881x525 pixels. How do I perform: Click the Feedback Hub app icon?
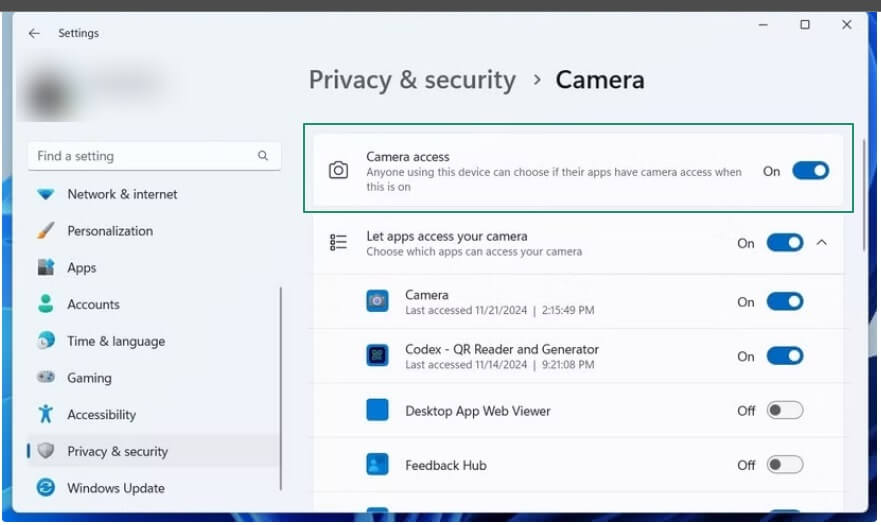(x=377, y=464)
